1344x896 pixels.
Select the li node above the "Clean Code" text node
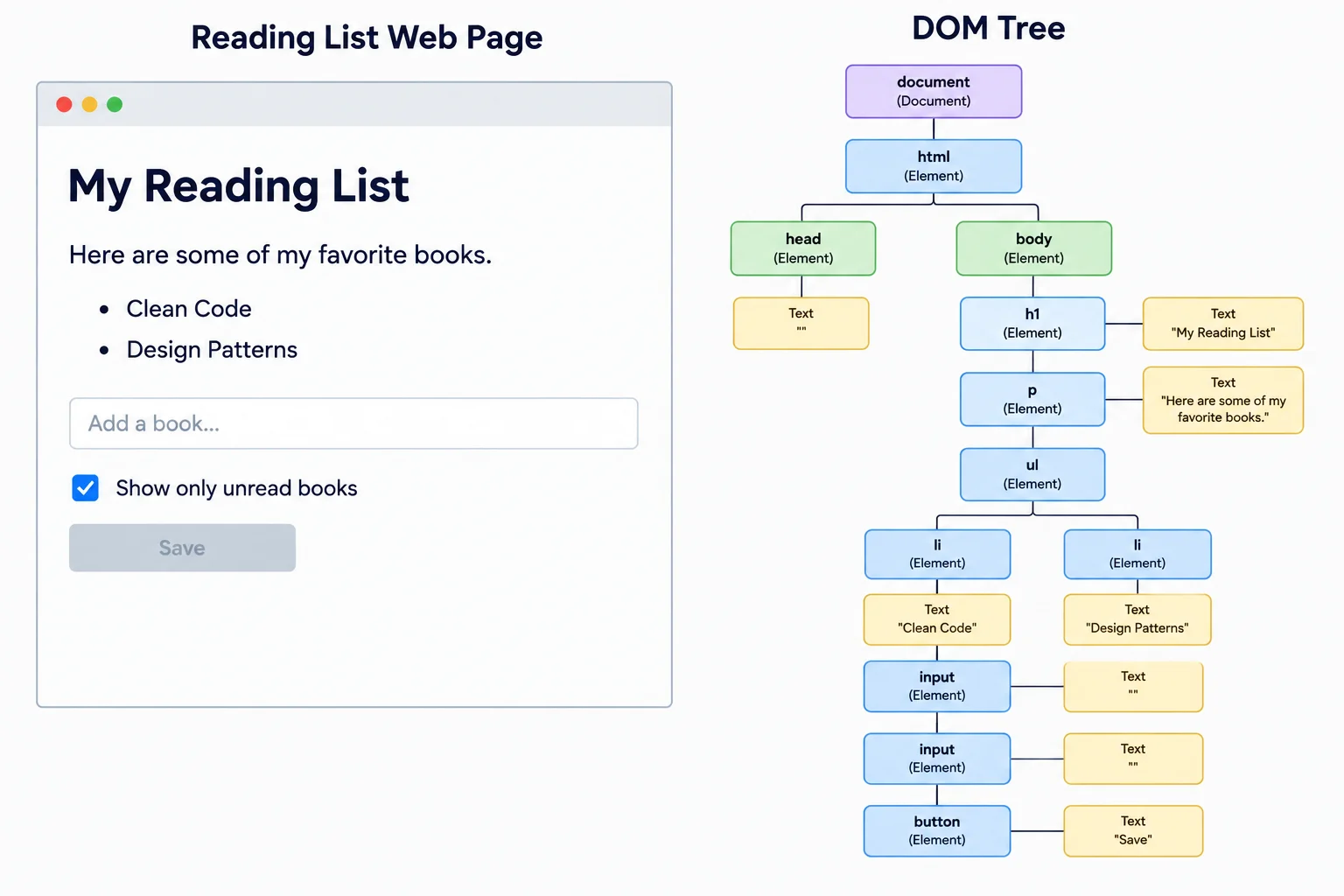coord(938,555)
